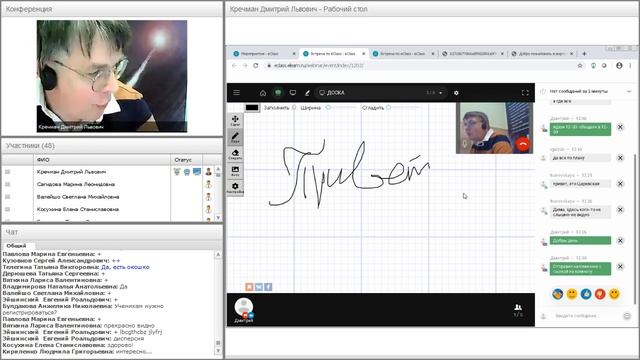Image resolution: width=640 pixels, height=360 pixels.
Task: Click the presenter webcam thumbnail on board
Action: click(x=494, y=128)
